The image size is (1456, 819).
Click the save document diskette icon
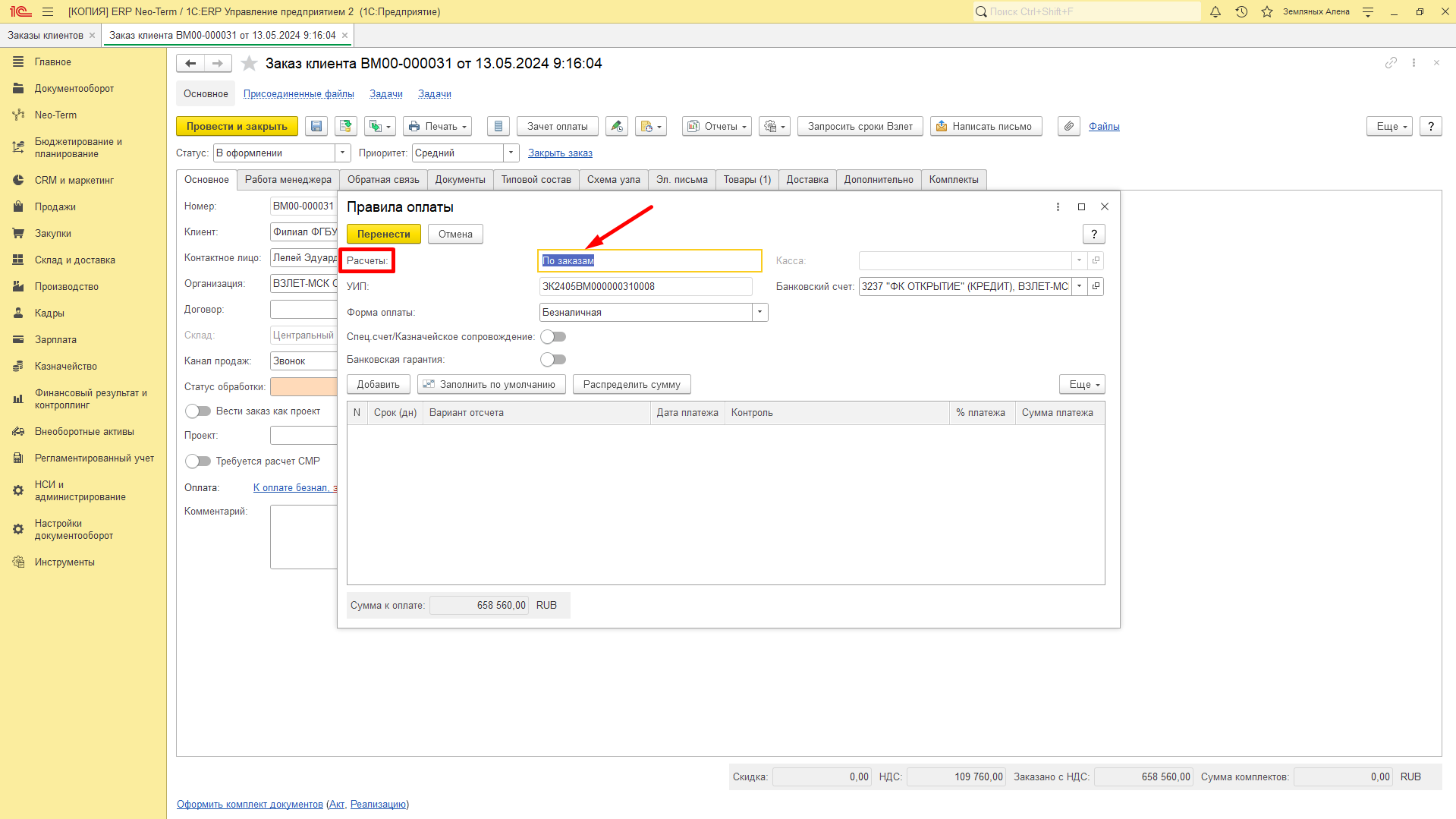(316, 127)
